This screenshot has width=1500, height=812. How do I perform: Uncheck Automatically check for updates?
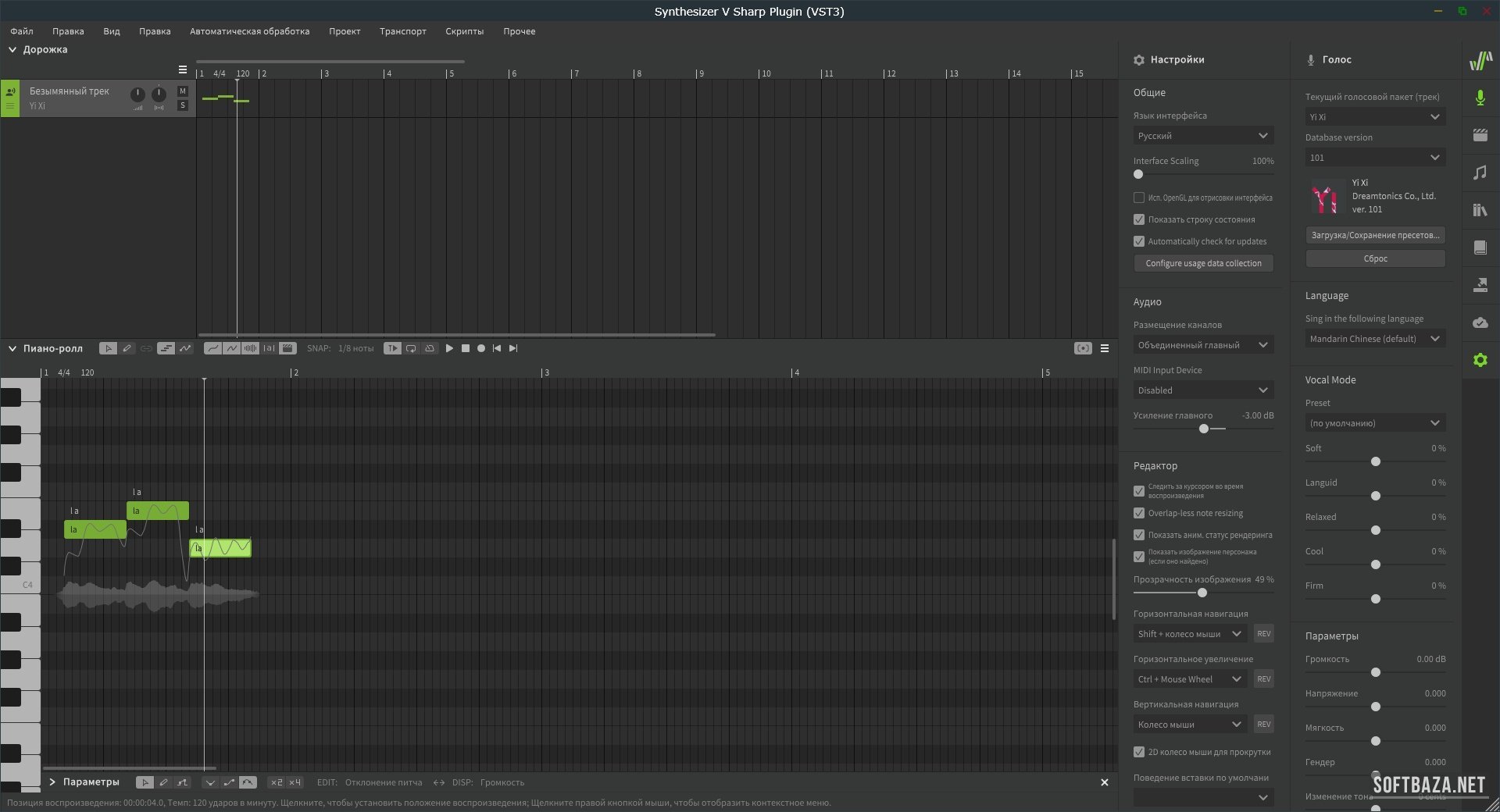pos(1139,241)
